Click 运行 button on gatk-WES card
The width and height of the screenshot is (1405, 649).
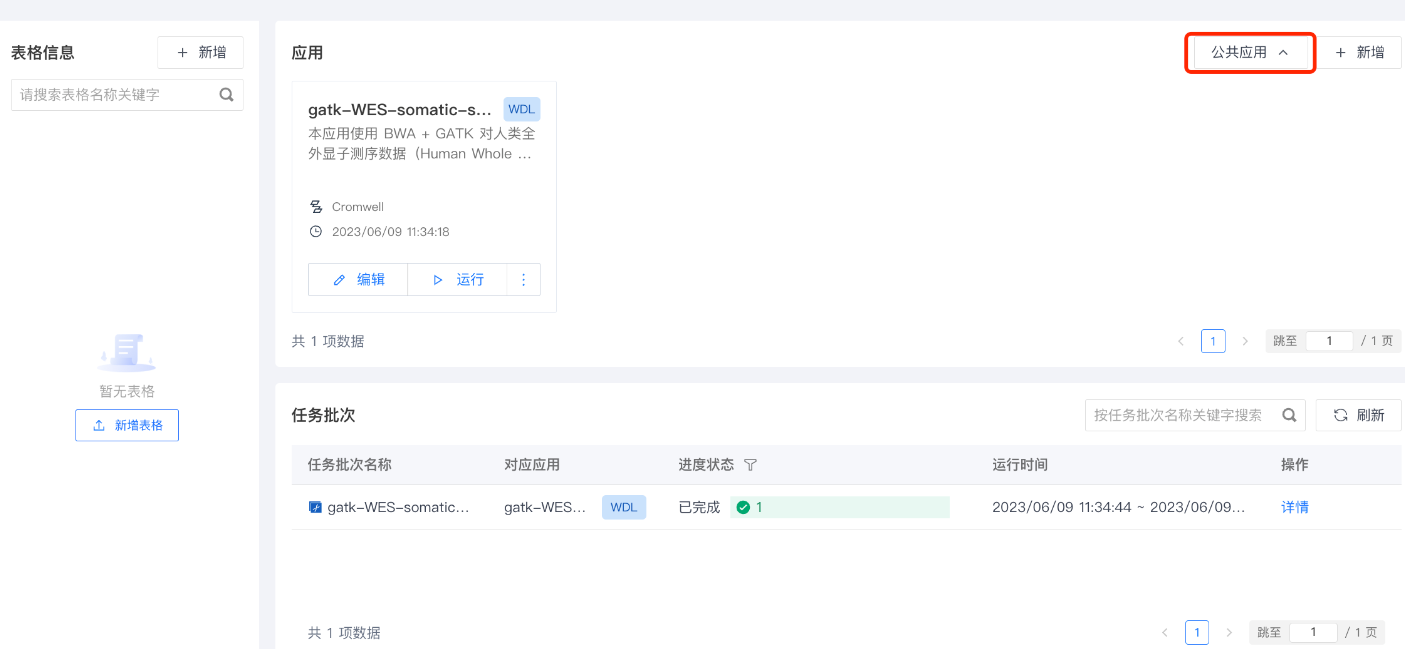point(458,280)
